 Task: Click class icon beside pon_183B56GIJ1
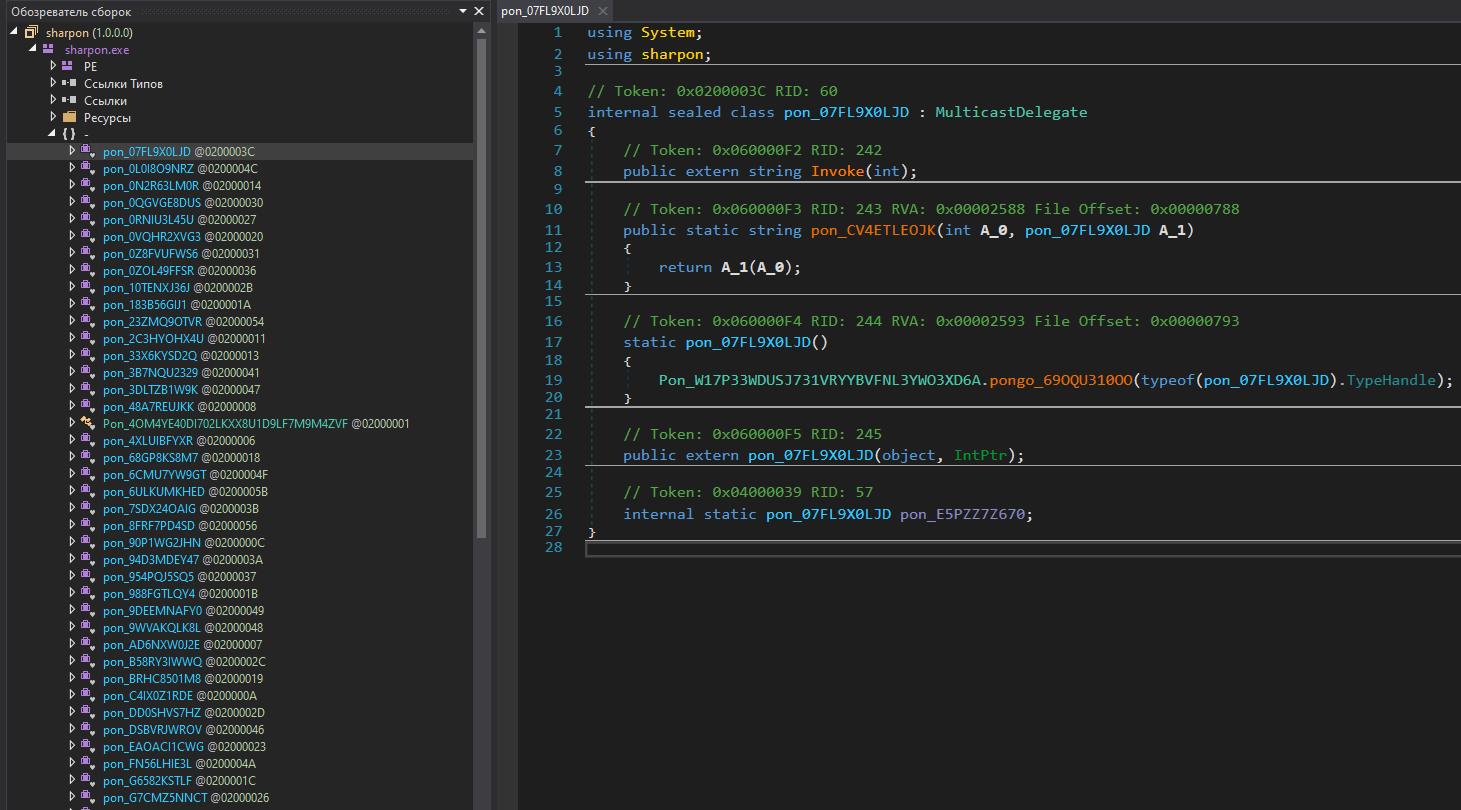tap(88, 304)
